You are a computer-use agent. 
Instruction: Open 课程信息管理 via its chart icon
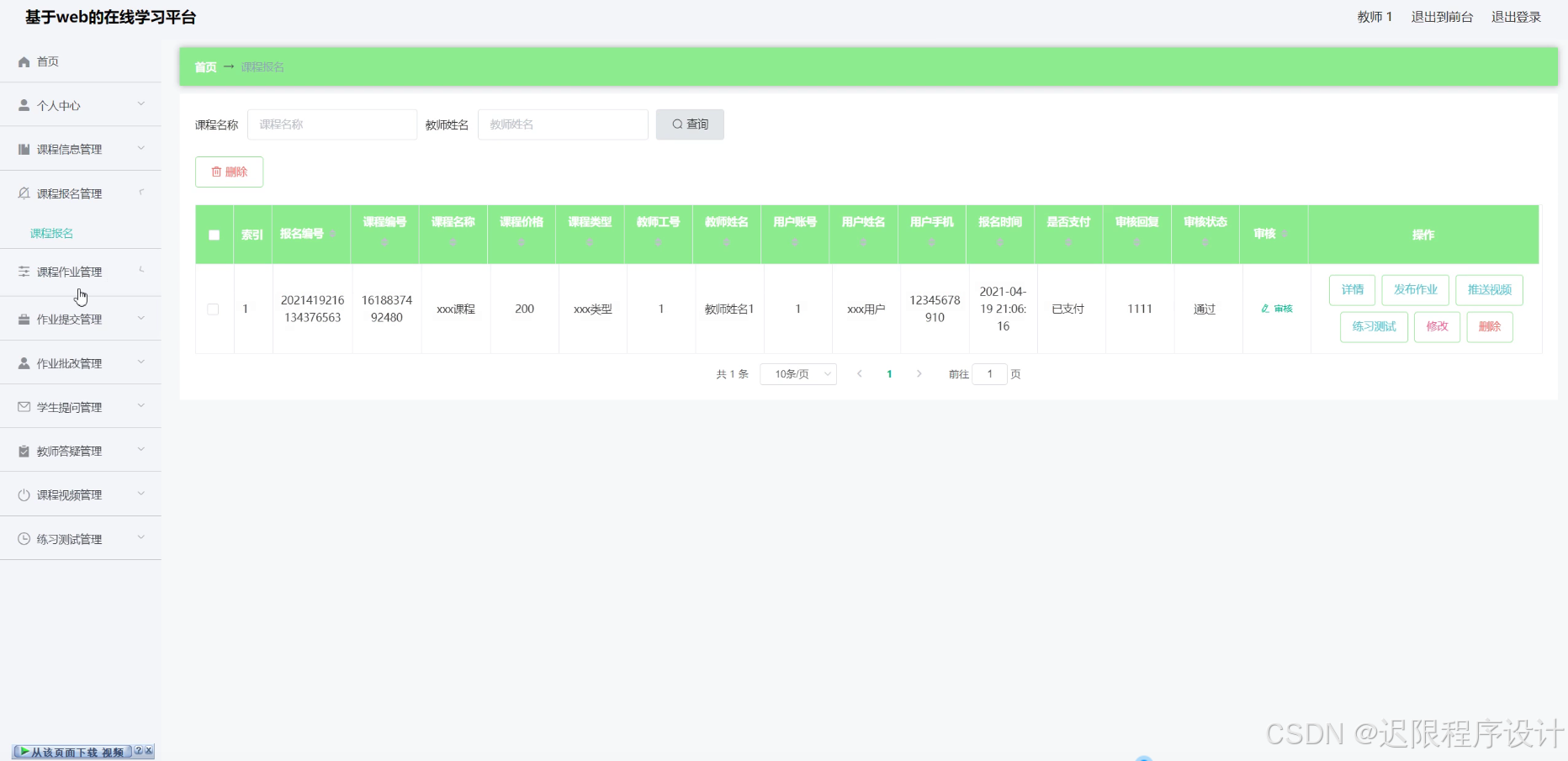pos(22,149)
